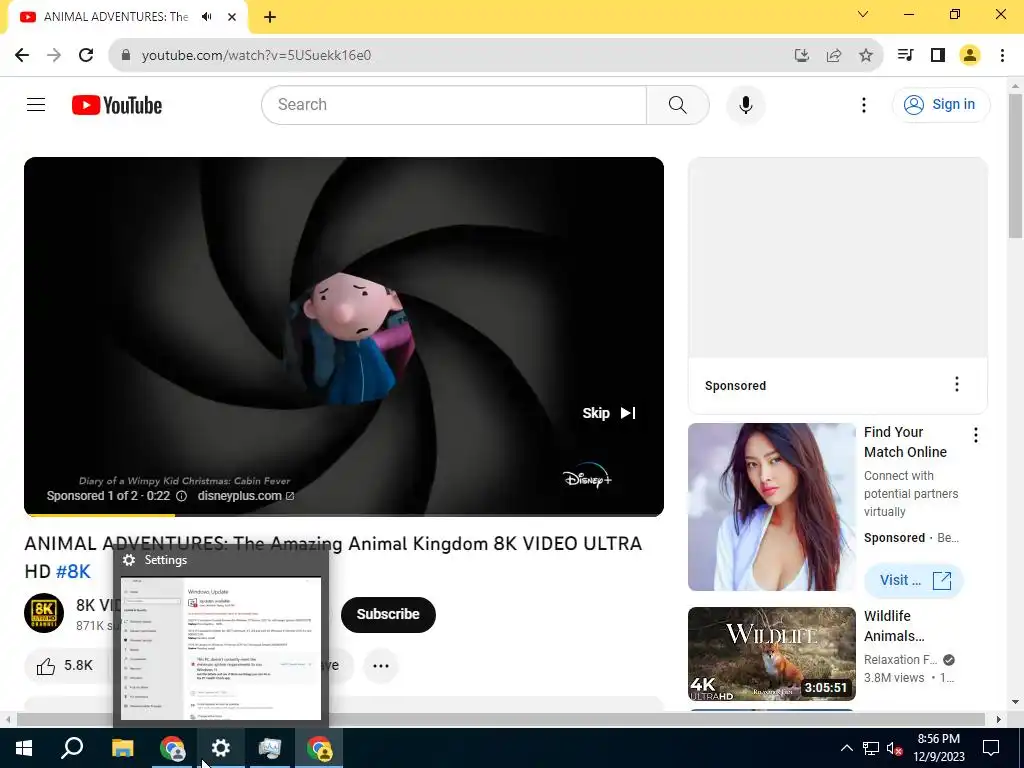
Task: Show hidden system tray icons
Action: click(x=846, y=748)
